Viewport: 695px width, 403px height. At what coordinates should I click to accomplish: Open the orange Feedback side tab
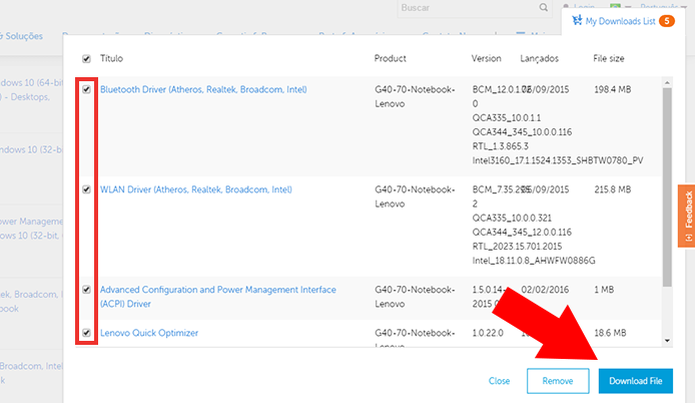[x=687, y=215]
